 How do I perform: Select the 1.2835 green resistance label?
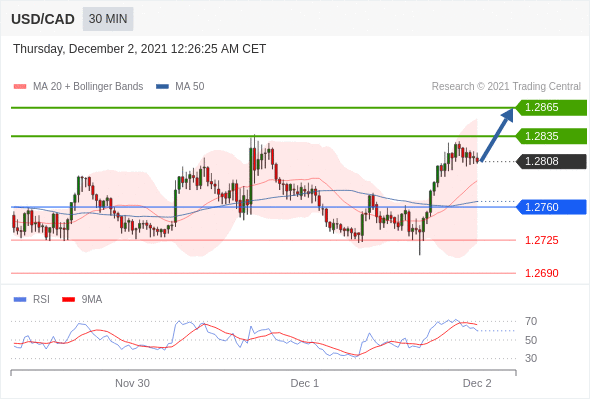click(551, 136)
